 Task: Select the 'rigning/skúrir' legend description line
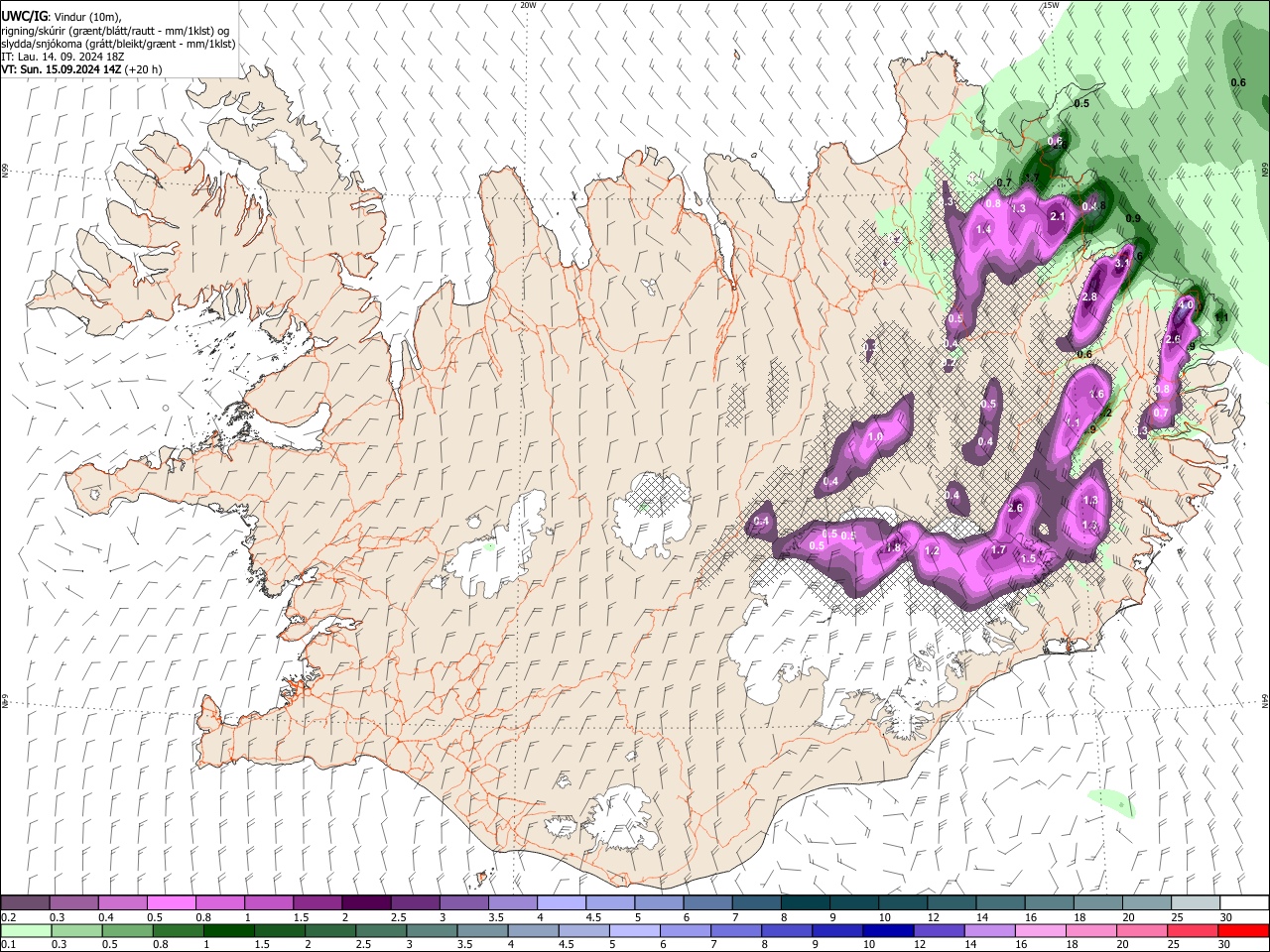(115, 31)
